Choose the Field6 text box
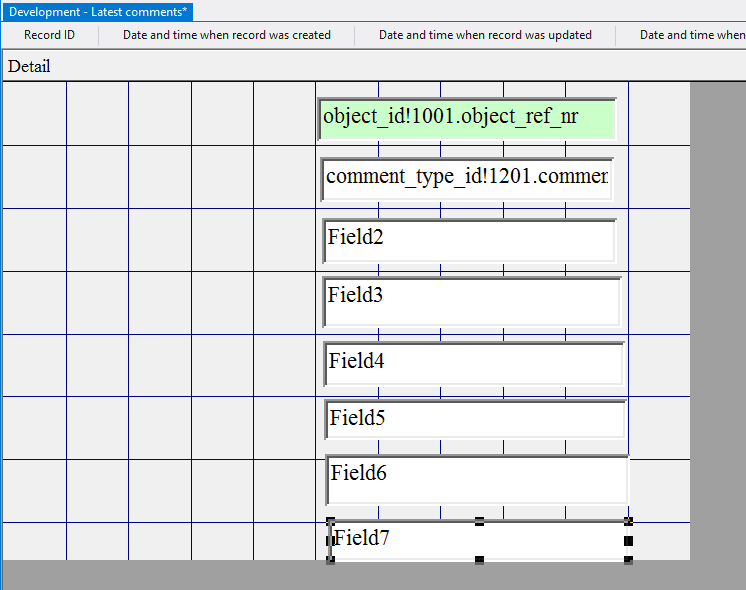 point(476,480)
